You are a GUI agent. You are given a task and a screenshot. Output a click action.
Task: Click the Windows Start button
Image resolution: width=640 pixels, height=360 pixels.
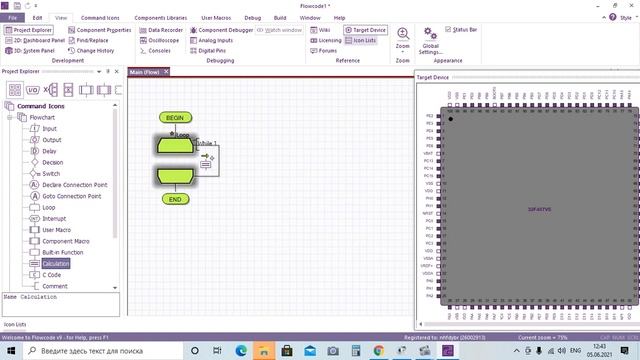coord(11,351)
